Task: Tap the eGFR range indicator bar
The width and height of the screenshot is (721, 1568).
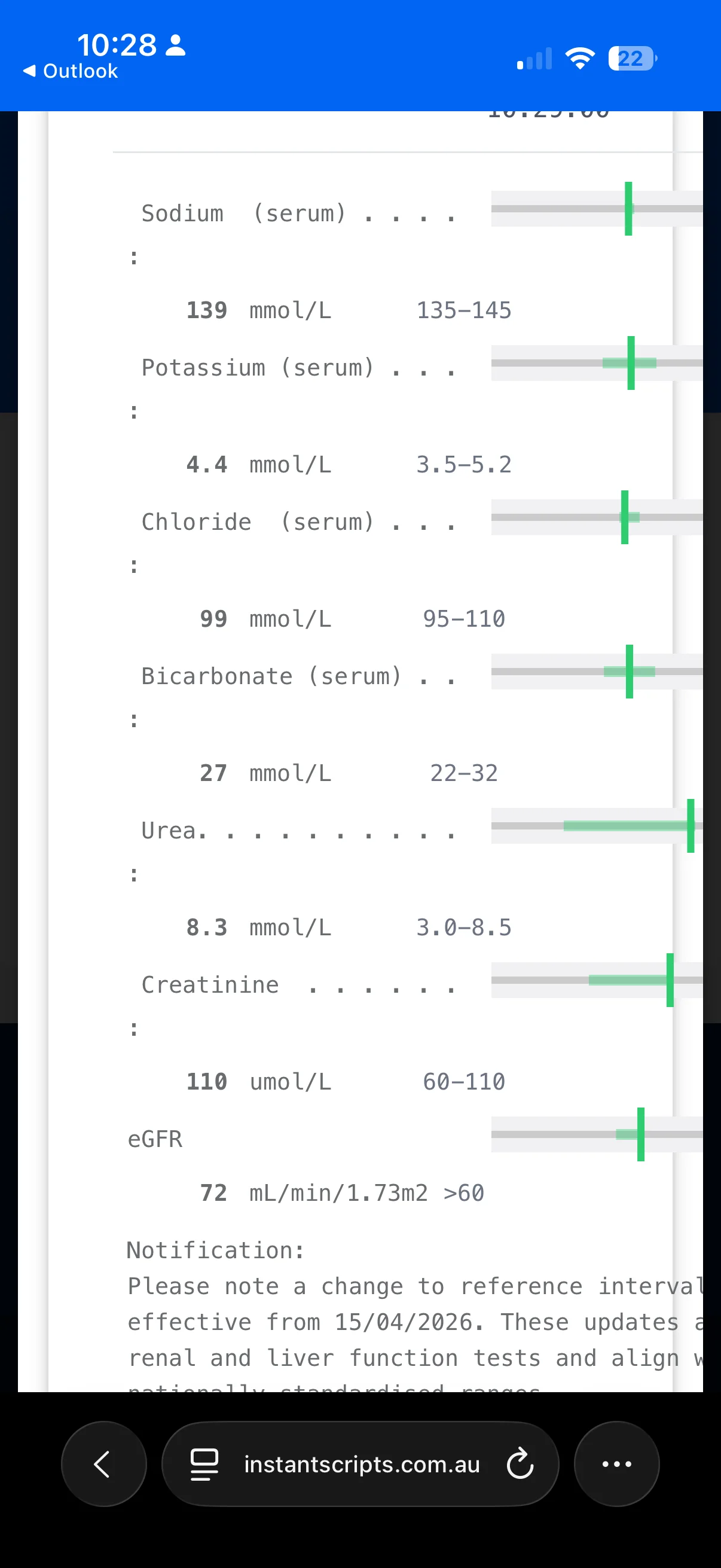Action: point(597,1134)
